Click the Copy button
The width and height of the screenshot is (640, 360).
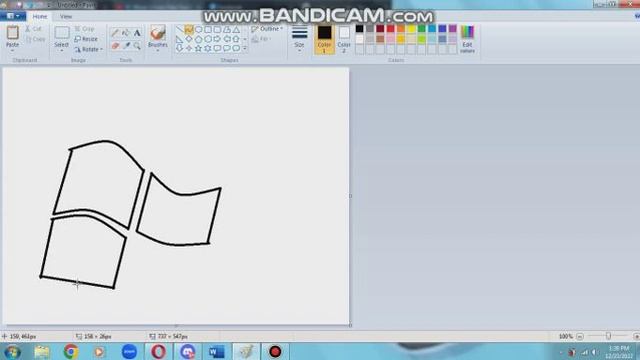35,39
